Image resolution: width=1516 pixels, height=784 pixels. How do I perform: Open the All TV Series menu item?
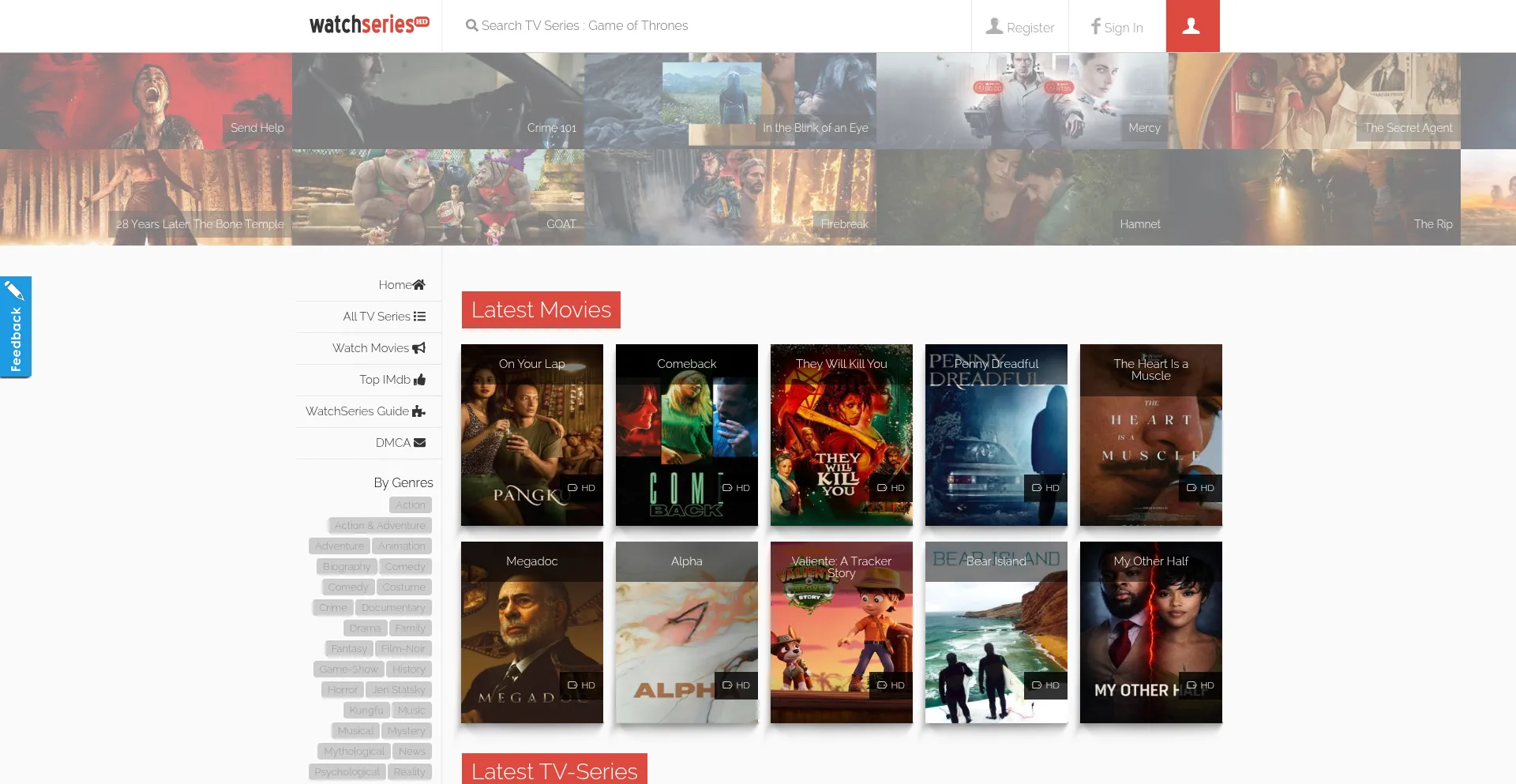(x=369, y=317)
